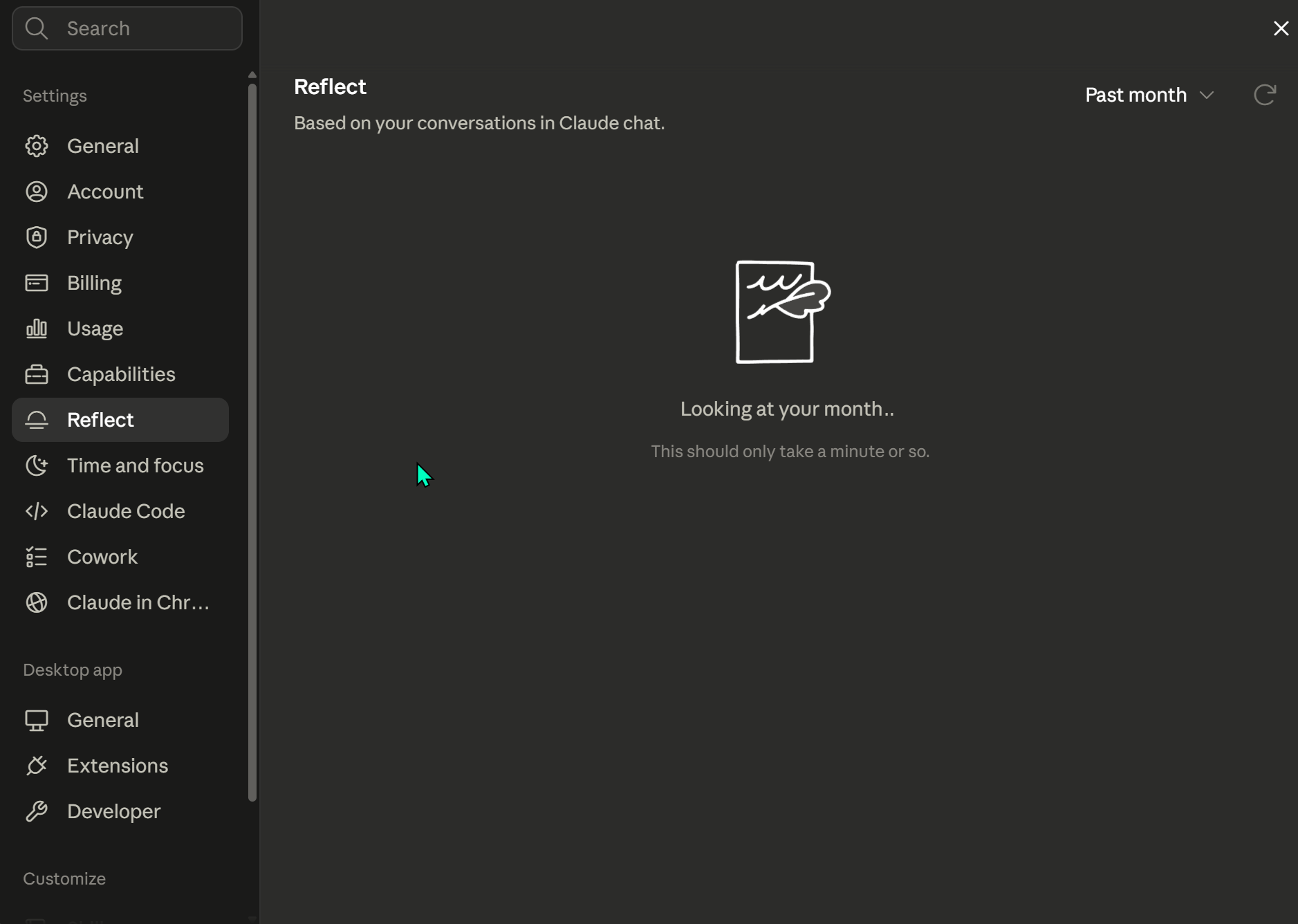Click 'Based on your conversations in Claude chat.' text
1298x924 pixels.
tap(479, 123)
